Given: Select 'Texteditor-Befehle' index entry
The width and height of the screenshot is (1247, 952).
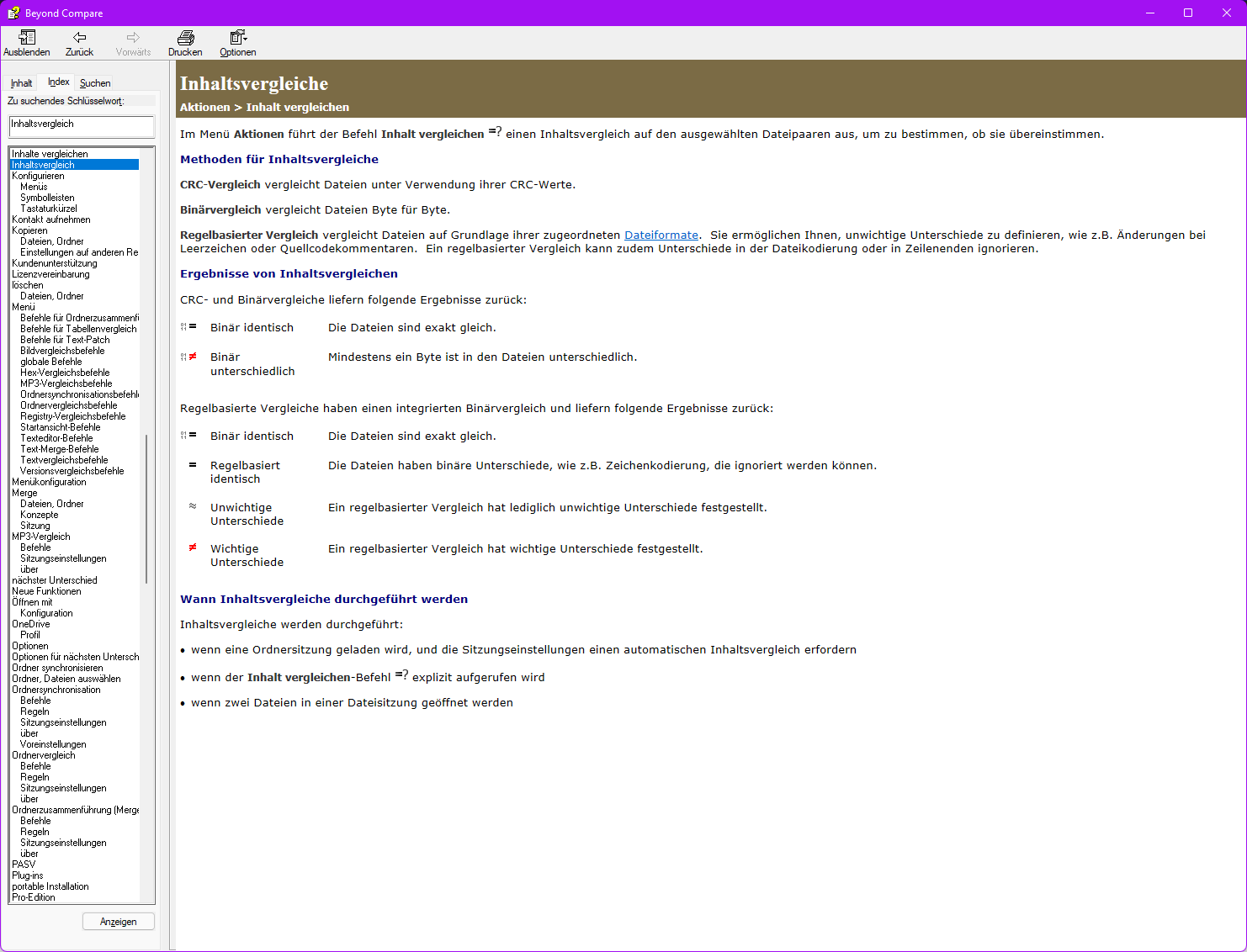Looking at the screenshot, I should (x=56, y=438).
